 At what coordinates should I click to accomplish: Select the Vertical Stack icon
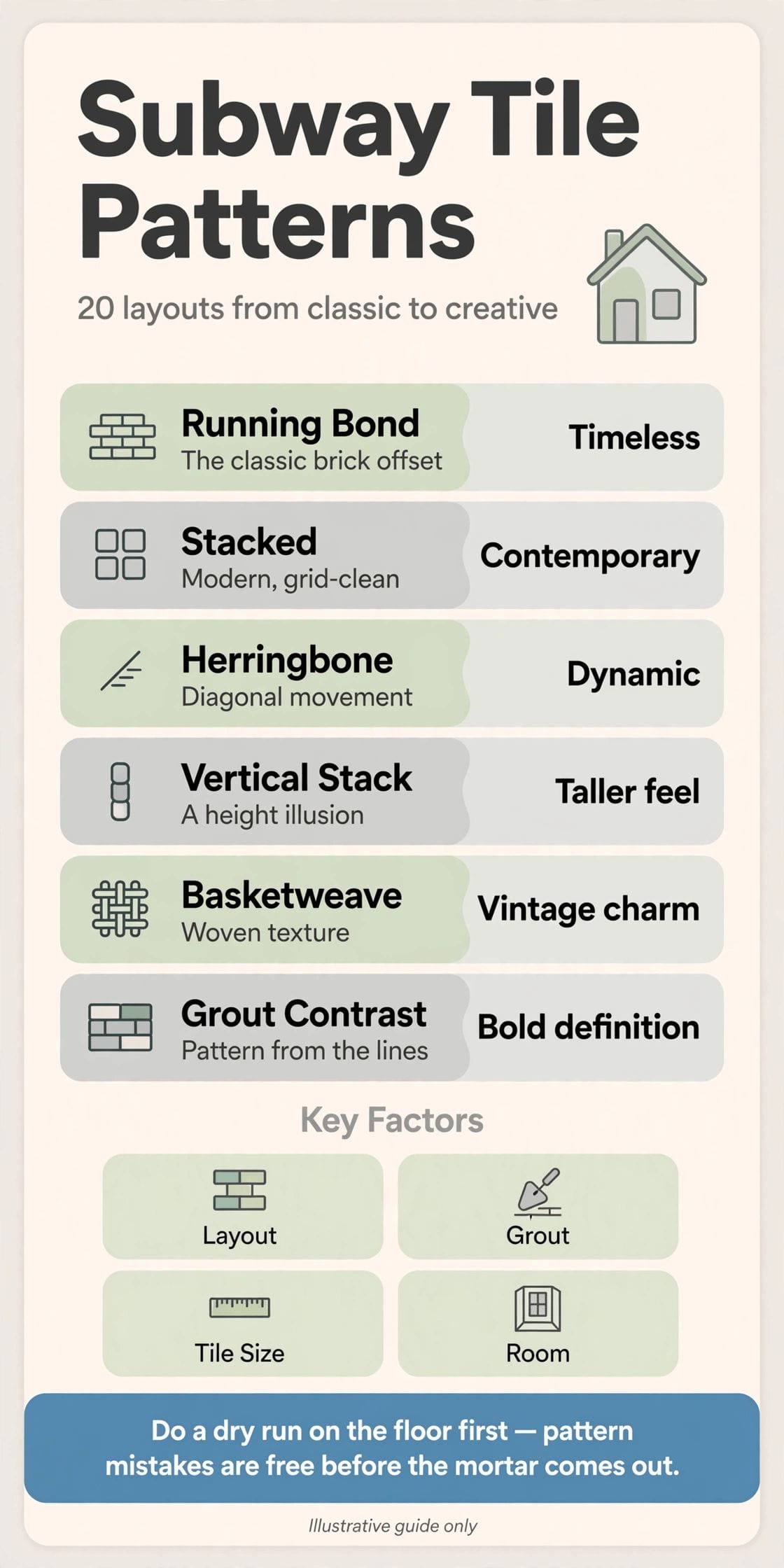click(120, 791)
